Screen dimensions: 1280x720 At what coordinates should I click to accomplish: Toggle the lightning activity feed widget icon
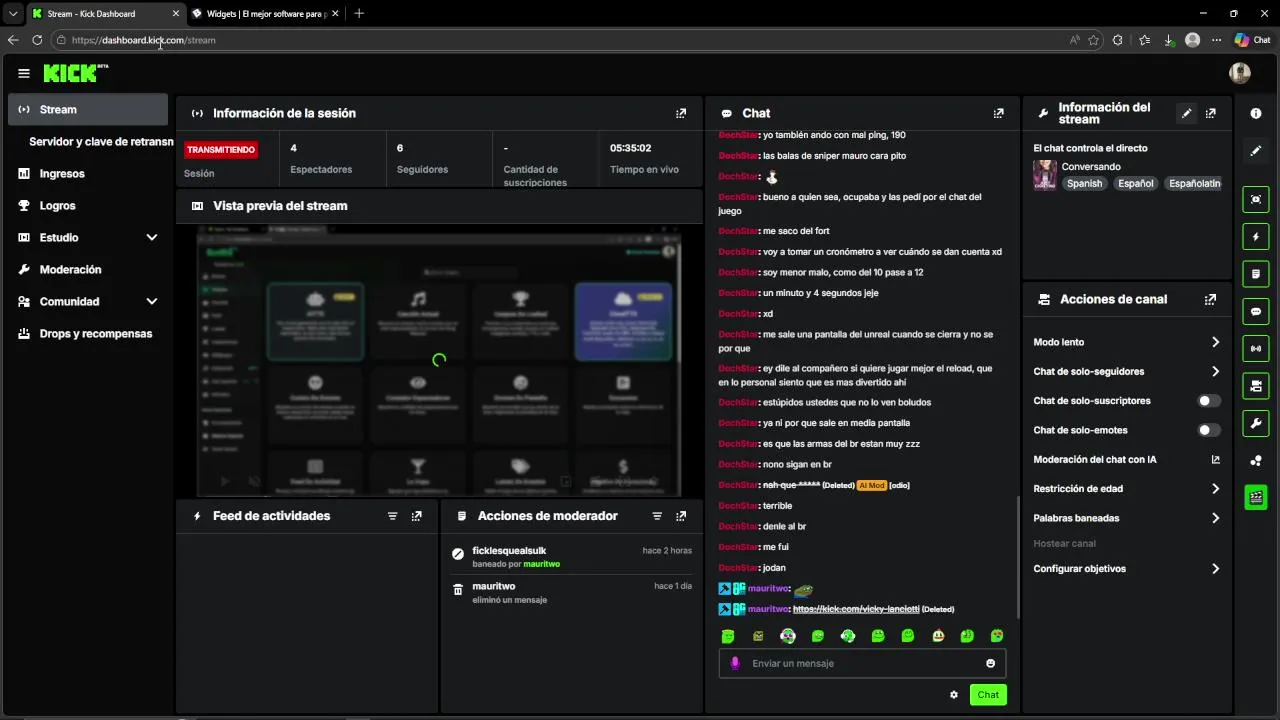[x=1256, y=237]
